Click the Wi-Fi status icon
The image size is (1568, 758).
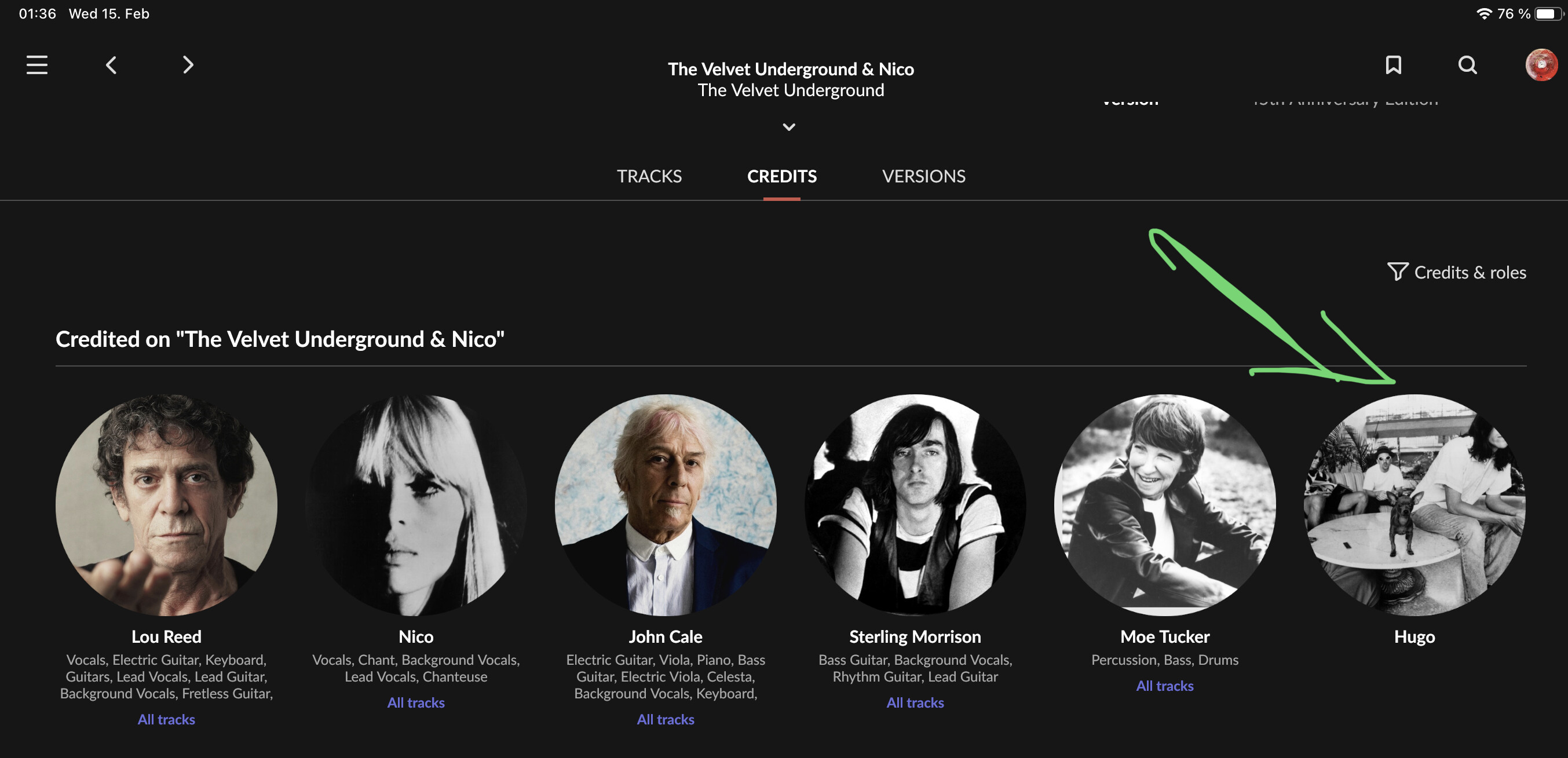1484,13
